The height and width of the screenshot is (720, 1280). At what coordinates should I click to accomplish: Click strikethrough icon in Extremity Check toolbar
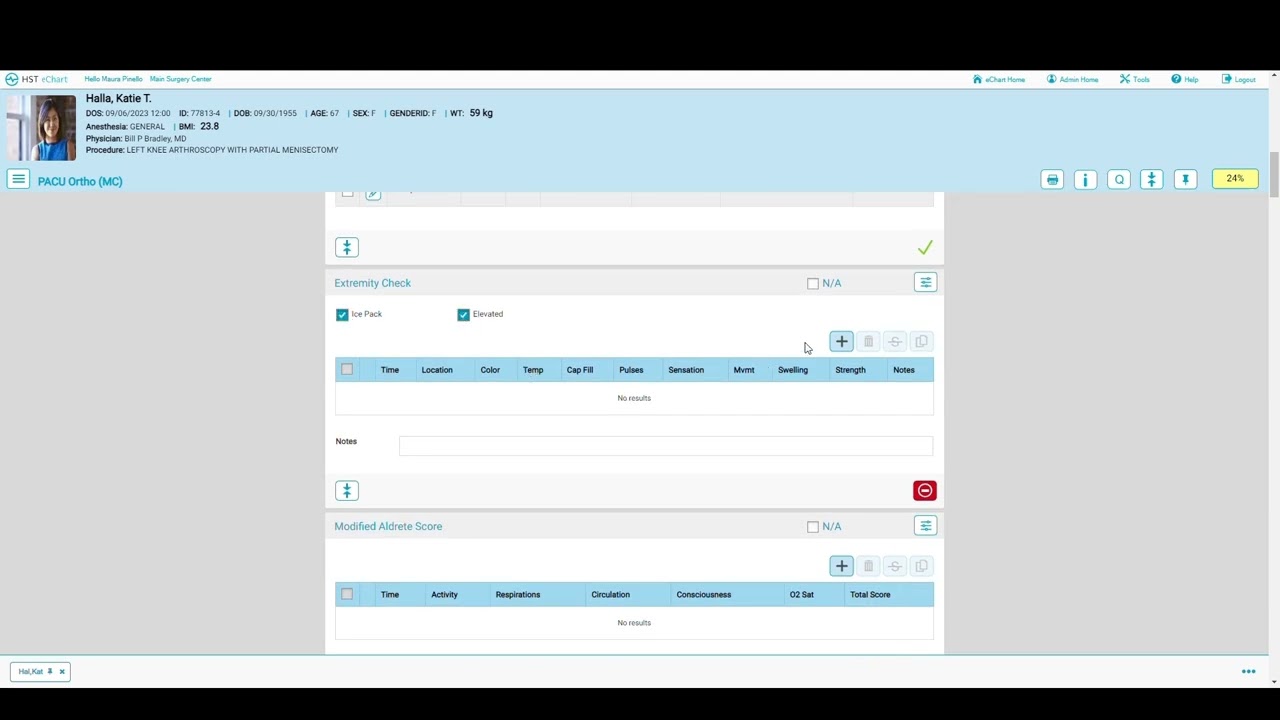895,342
